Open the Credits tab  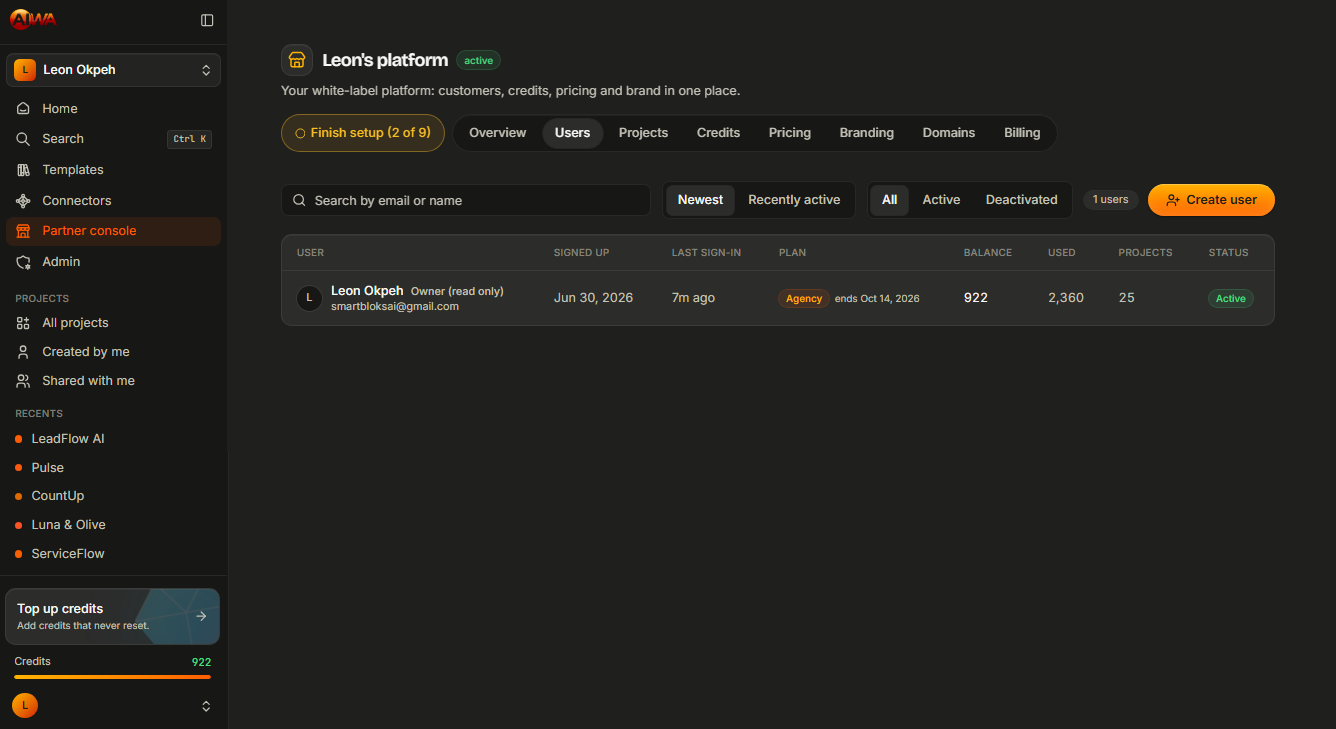point(718,133)
